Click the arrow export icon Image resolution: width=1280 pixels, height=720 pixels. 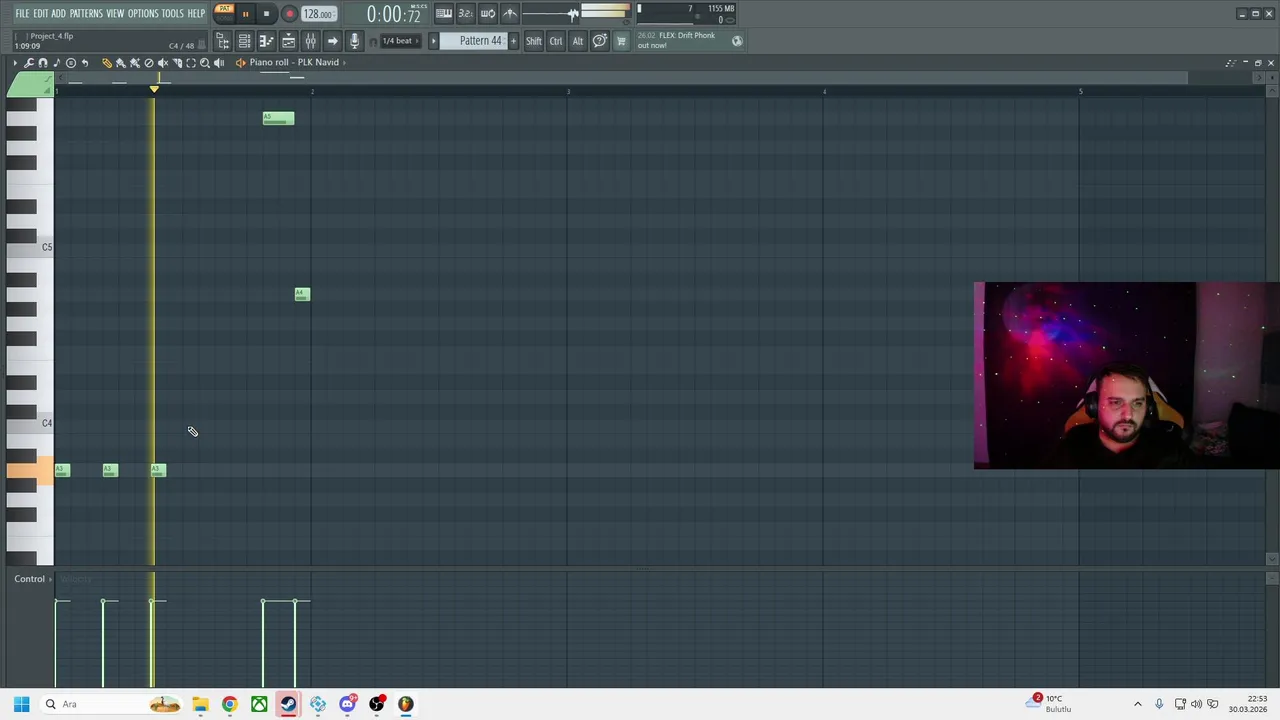click(333, 41)
